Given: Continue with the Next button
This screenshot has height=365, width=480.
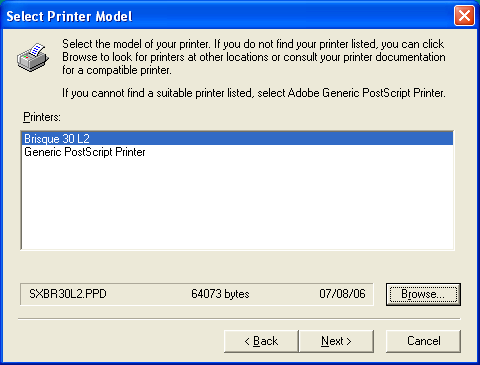Looking at the screenshot, I should (x=336, y=341).
